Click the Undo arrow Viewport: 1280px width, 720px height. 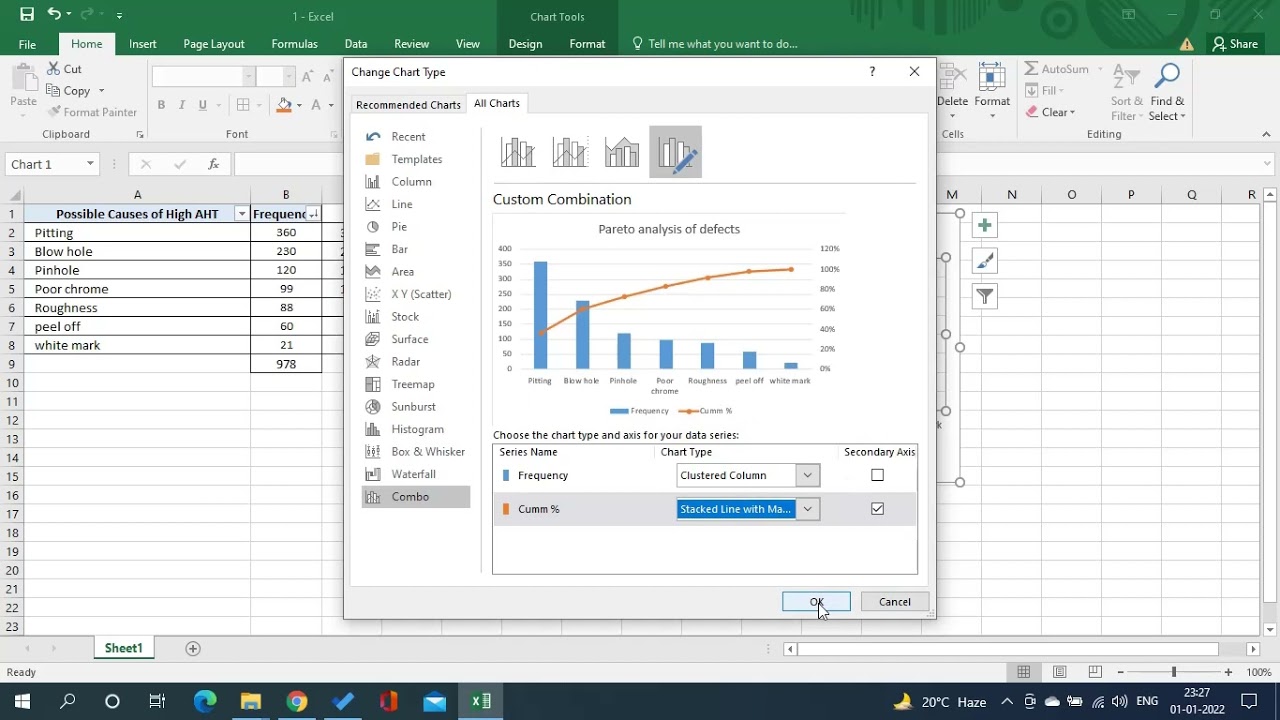click(x=54, y=15)
